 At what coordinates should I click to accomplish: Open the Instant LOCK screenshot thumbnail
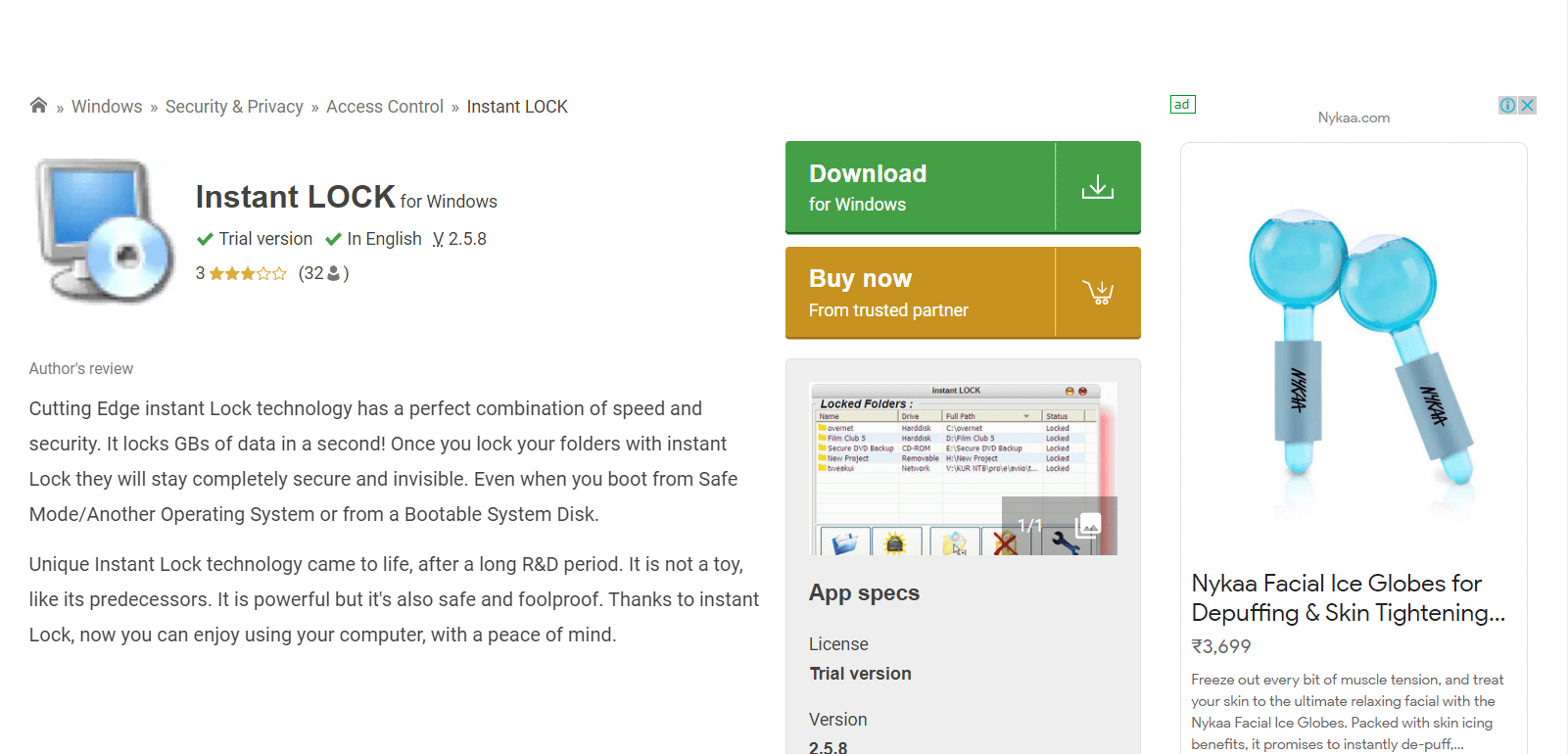tap(963, 469)
